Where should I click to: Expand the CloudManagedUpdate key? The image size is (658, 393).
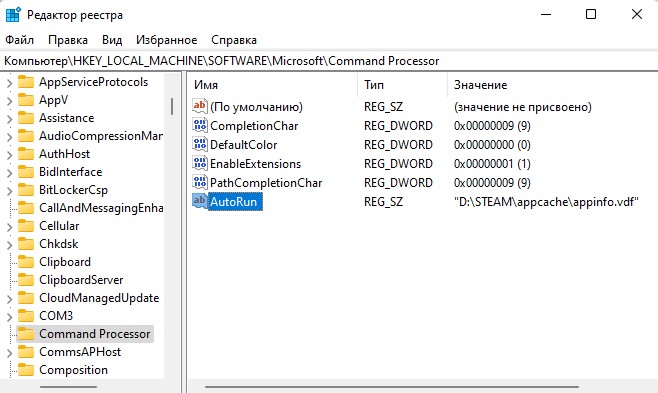coord(9,299)
